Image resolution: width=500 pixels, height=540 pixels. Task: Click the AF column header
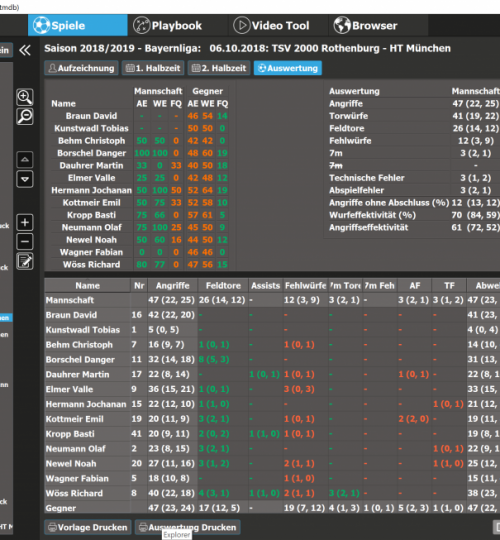coord(415,285)
